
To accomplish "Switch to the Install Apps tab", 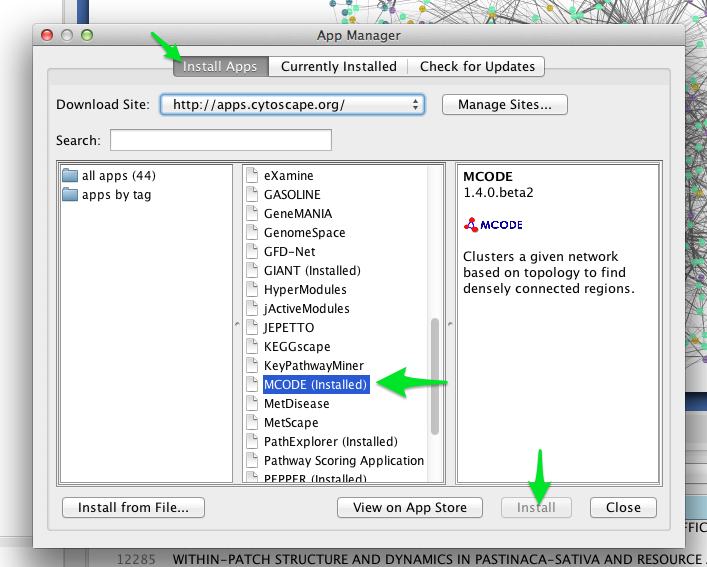I will point(221,67).
